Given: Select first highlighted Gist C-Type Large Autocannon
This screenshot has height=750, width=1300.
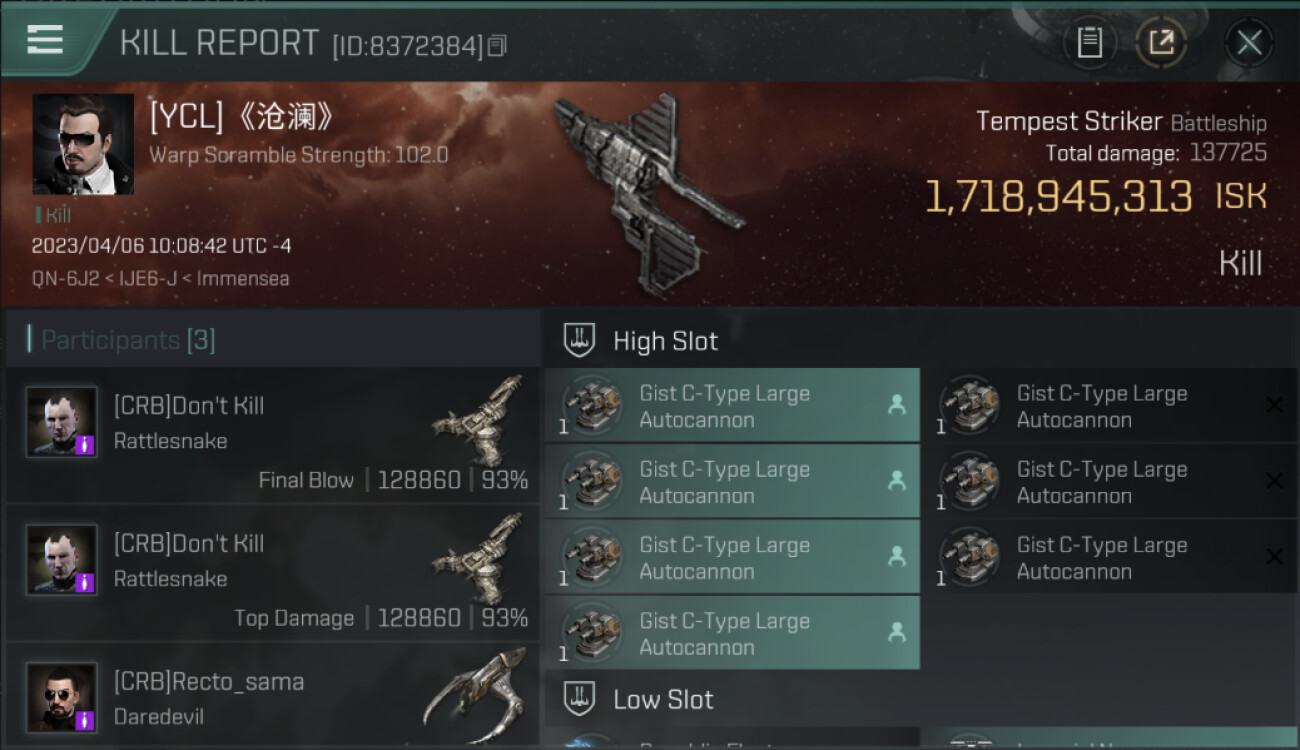Looking at the screenshot, I should tap(732, 406).
